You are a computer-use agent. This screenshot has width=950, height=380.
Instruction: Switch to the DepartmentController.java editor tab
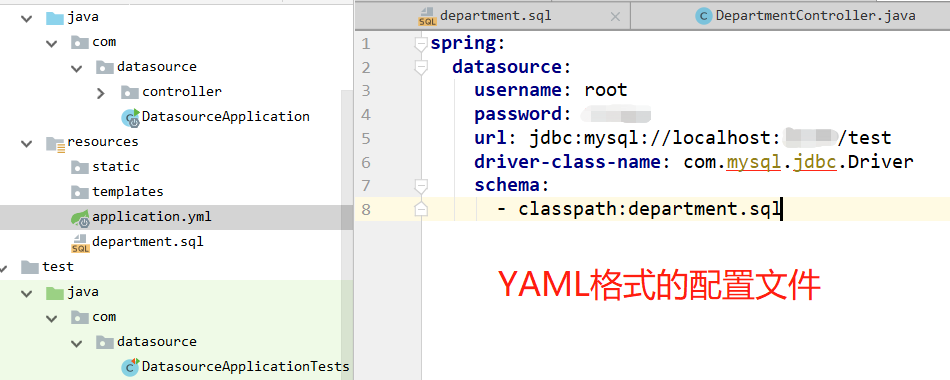(x=790, y=16)
